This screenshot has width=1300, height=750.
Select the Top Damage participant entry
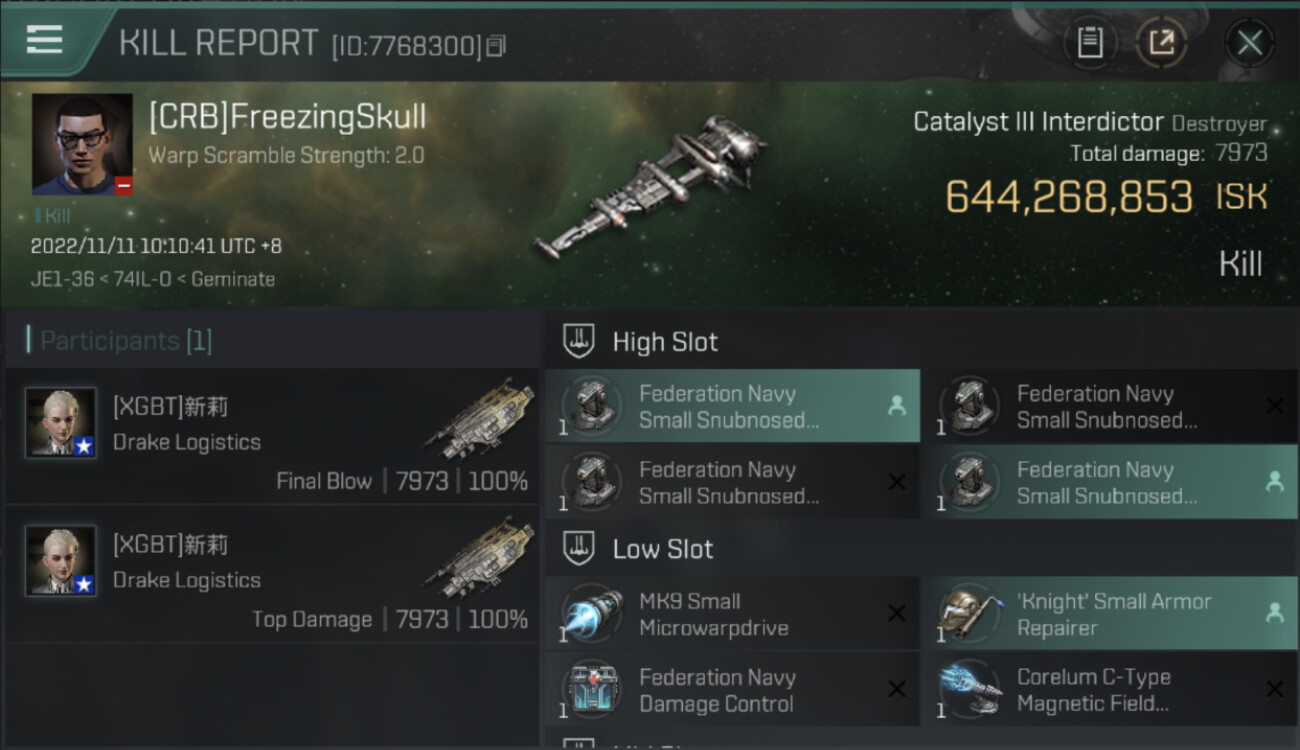click(272, 574)
